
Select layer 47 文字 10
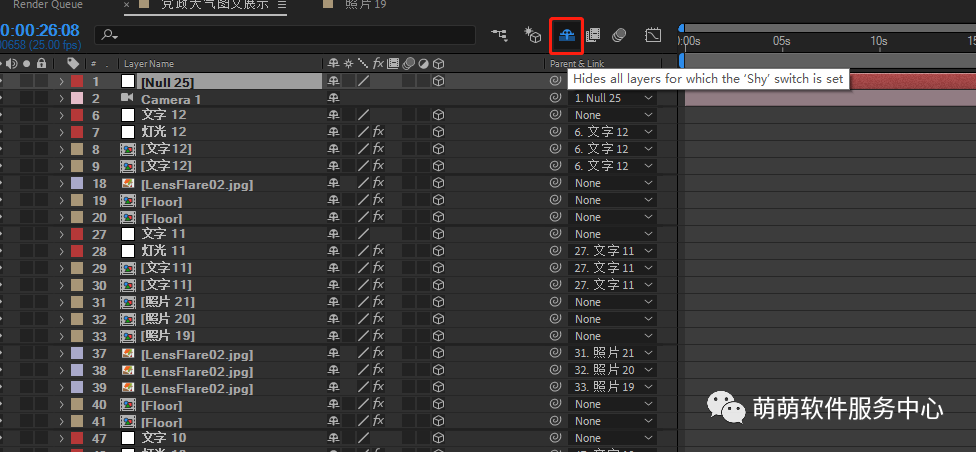164,438
